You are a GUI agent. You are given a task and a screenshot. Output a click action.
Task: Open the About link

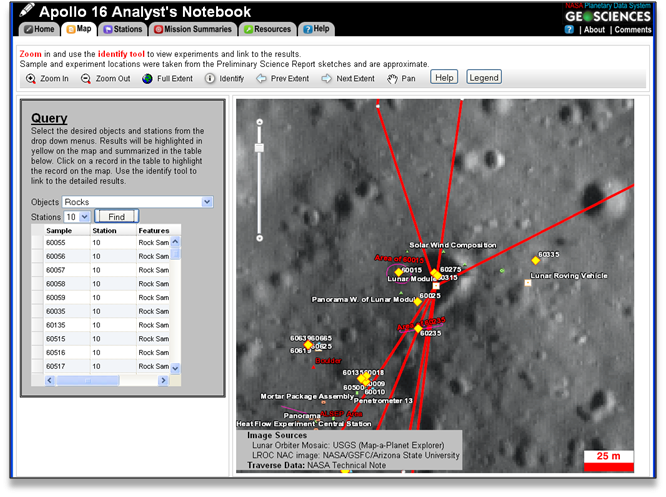click(594, 30)
